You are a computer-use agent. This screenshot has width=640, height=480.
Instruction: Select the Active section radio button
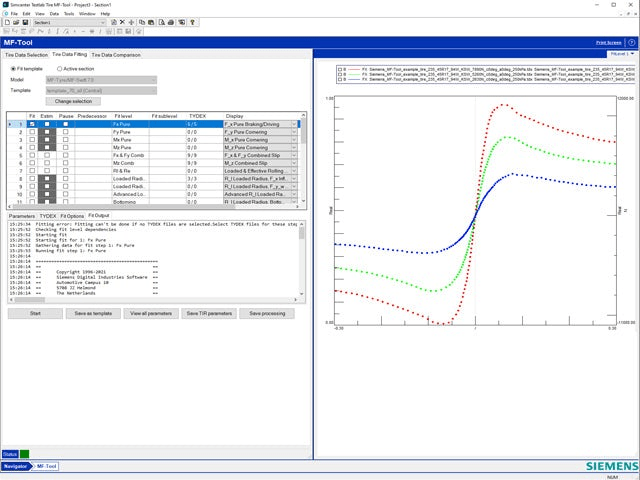(60, 68)
